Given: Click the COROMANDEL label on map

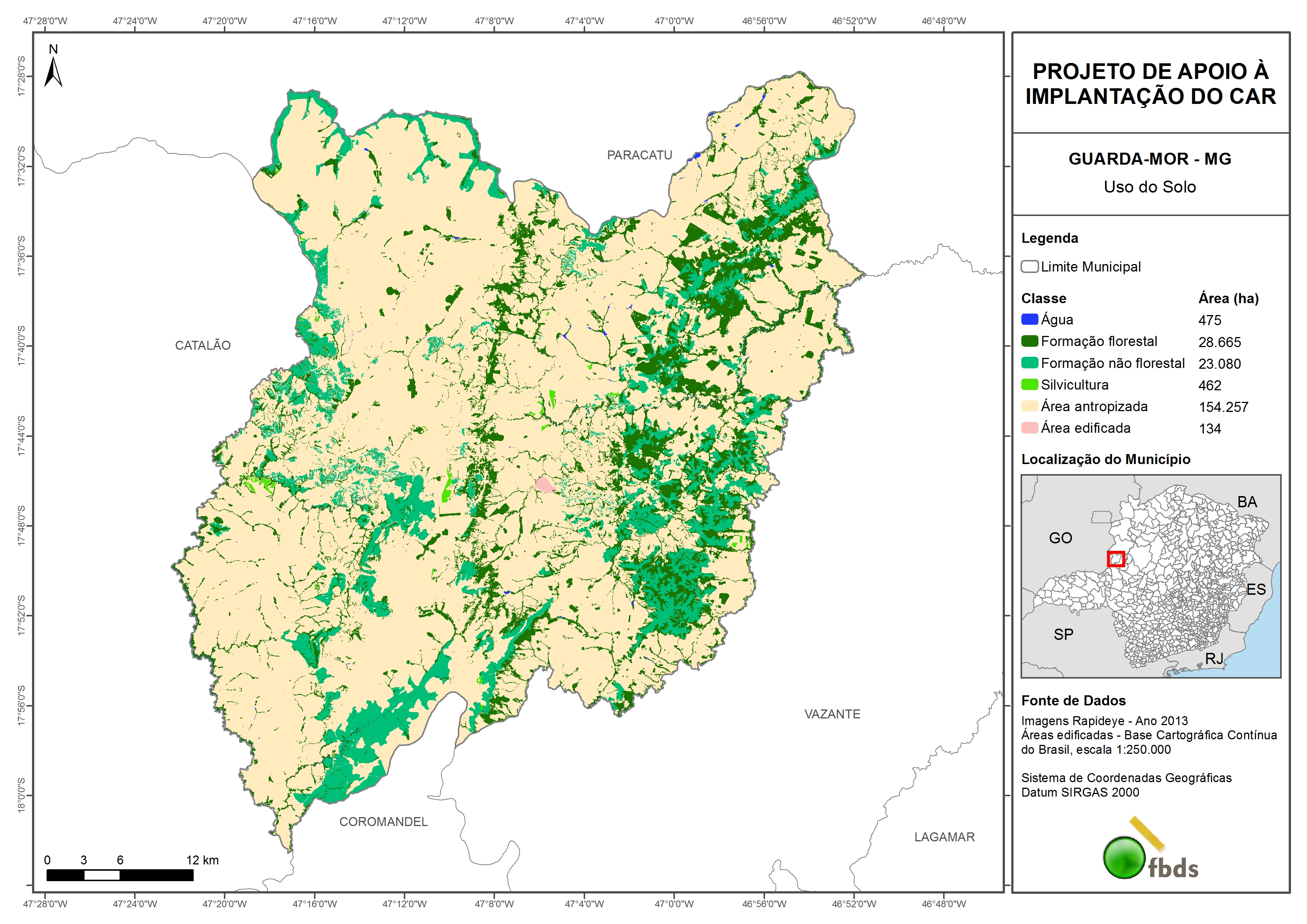Looking at the screenshot, I should pyautogui.click(x=383, y=822).
